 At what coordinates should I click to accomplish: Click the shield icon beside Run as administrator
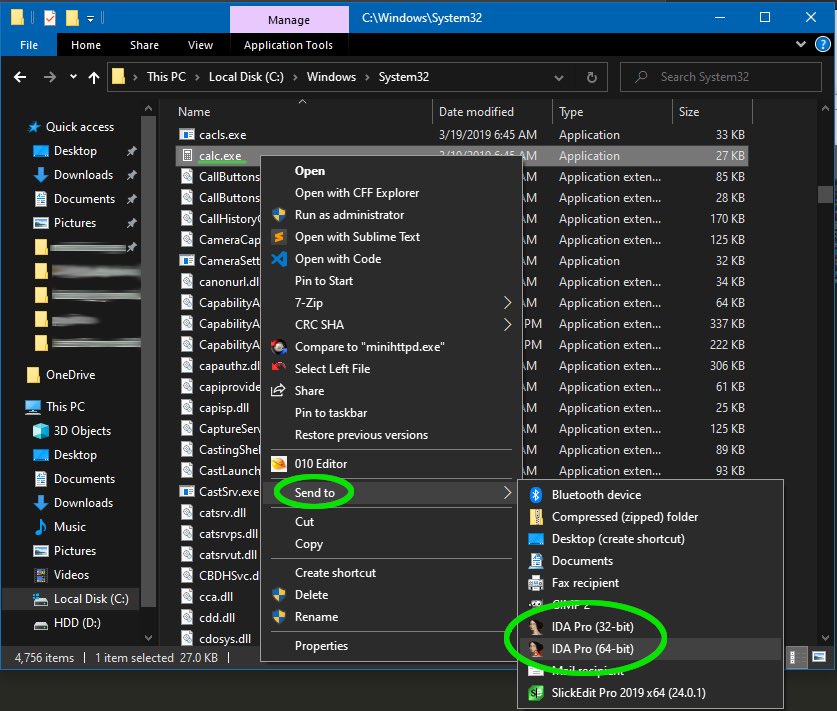coord(279,215)
